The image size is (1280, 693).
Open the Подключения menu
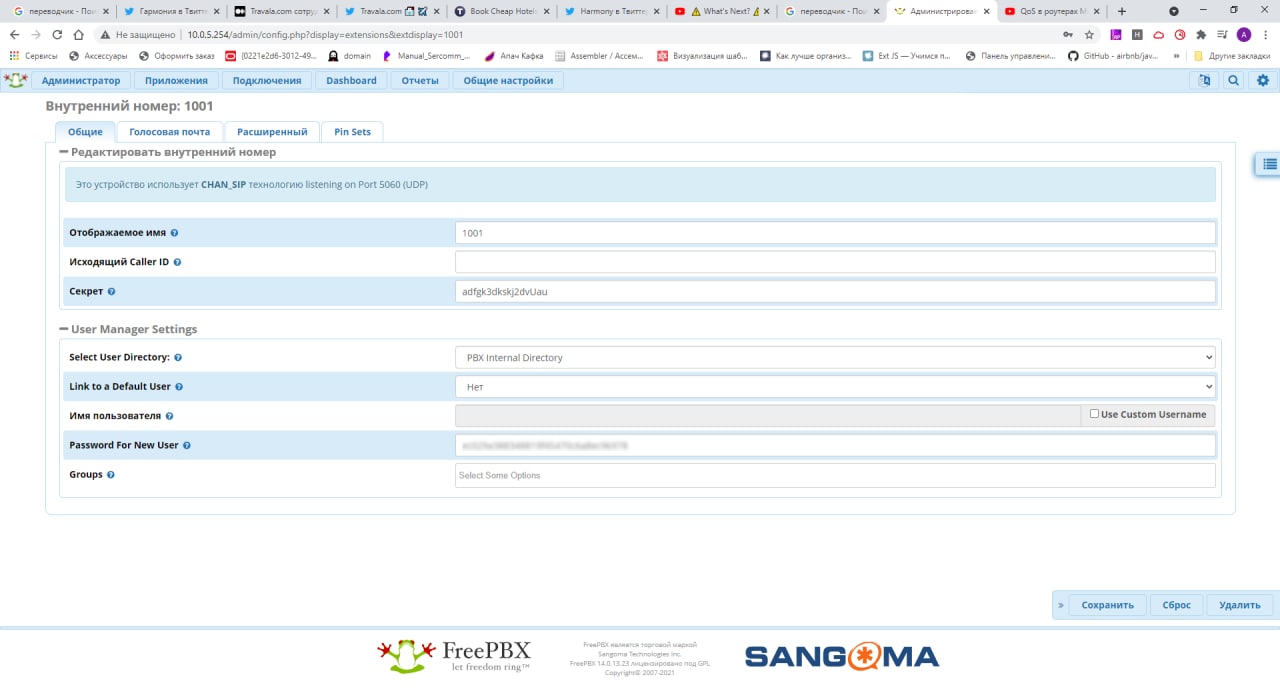point(267,81)
